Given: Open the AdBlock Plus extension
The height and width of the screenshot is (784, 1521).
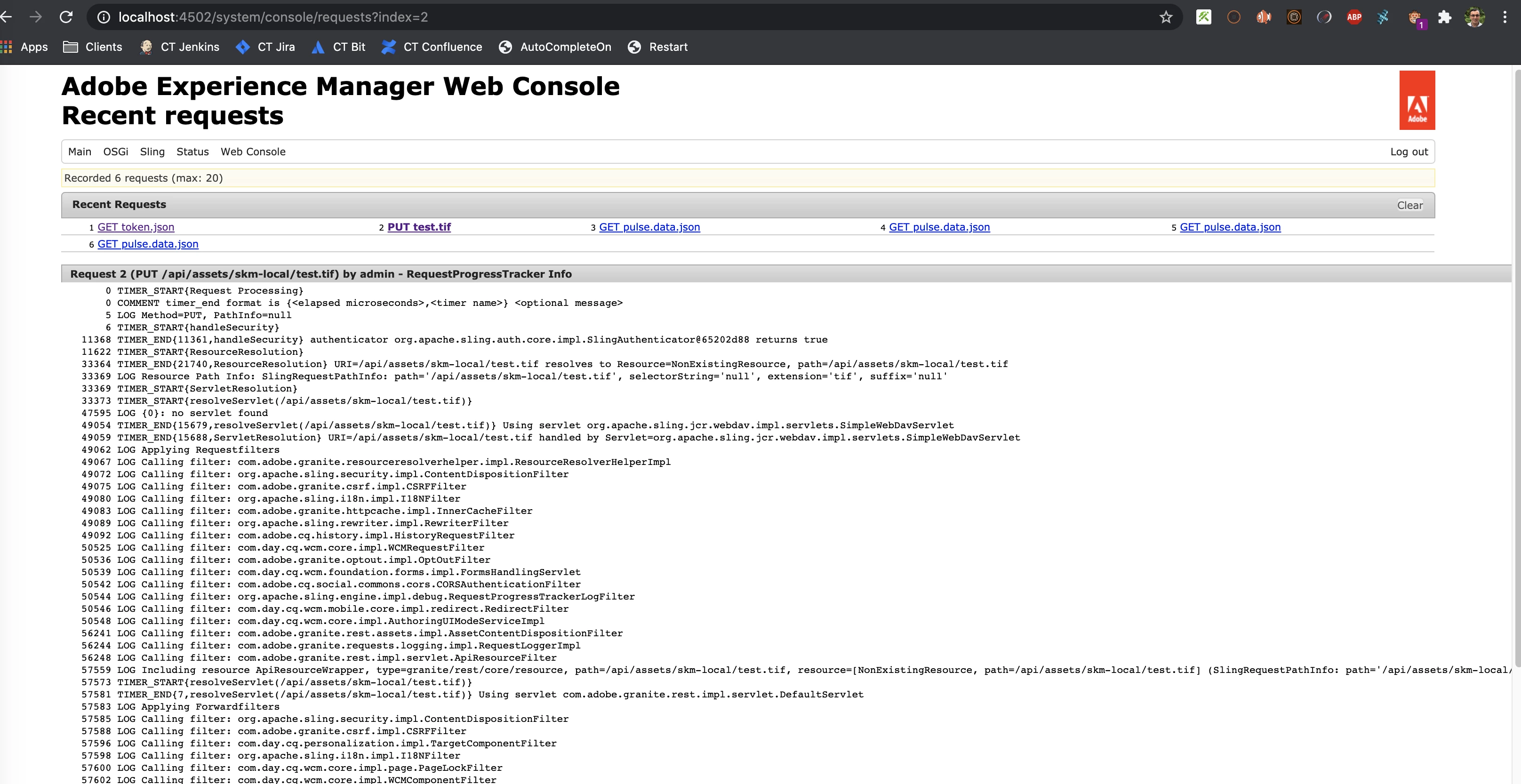Looking at the screenshot, I should 1354,17.
